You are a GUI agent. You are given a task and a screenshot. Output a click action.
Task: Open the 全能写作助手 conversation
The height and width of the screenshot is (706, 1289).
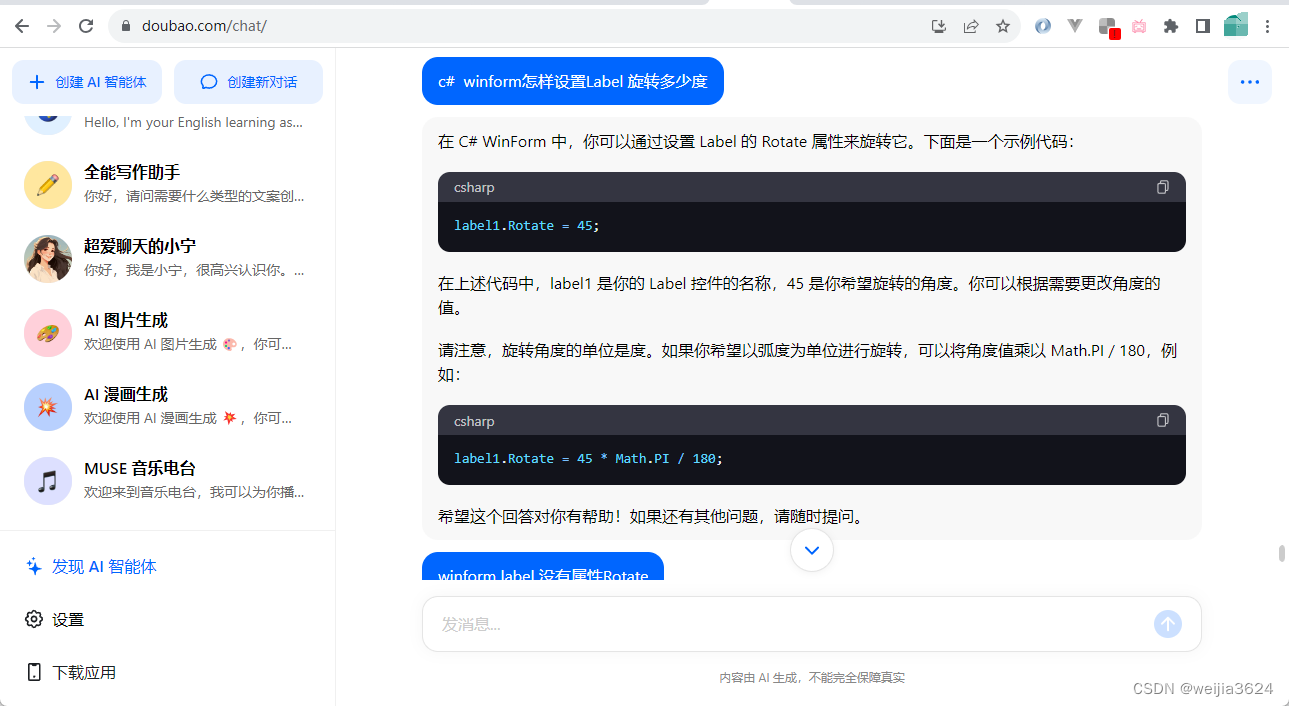coord(167,185)
